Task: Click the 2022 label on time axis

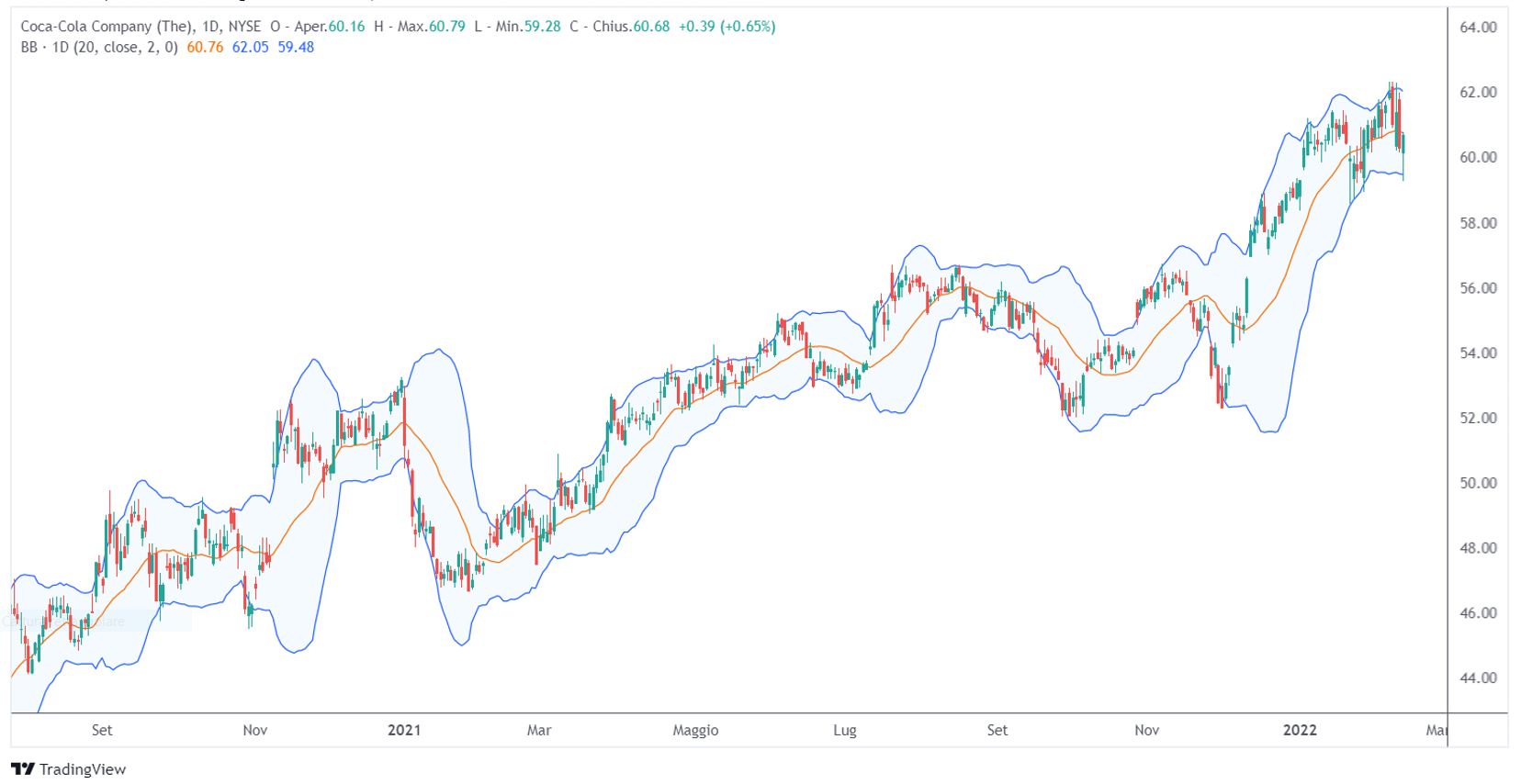Action: click(1300, 730)
